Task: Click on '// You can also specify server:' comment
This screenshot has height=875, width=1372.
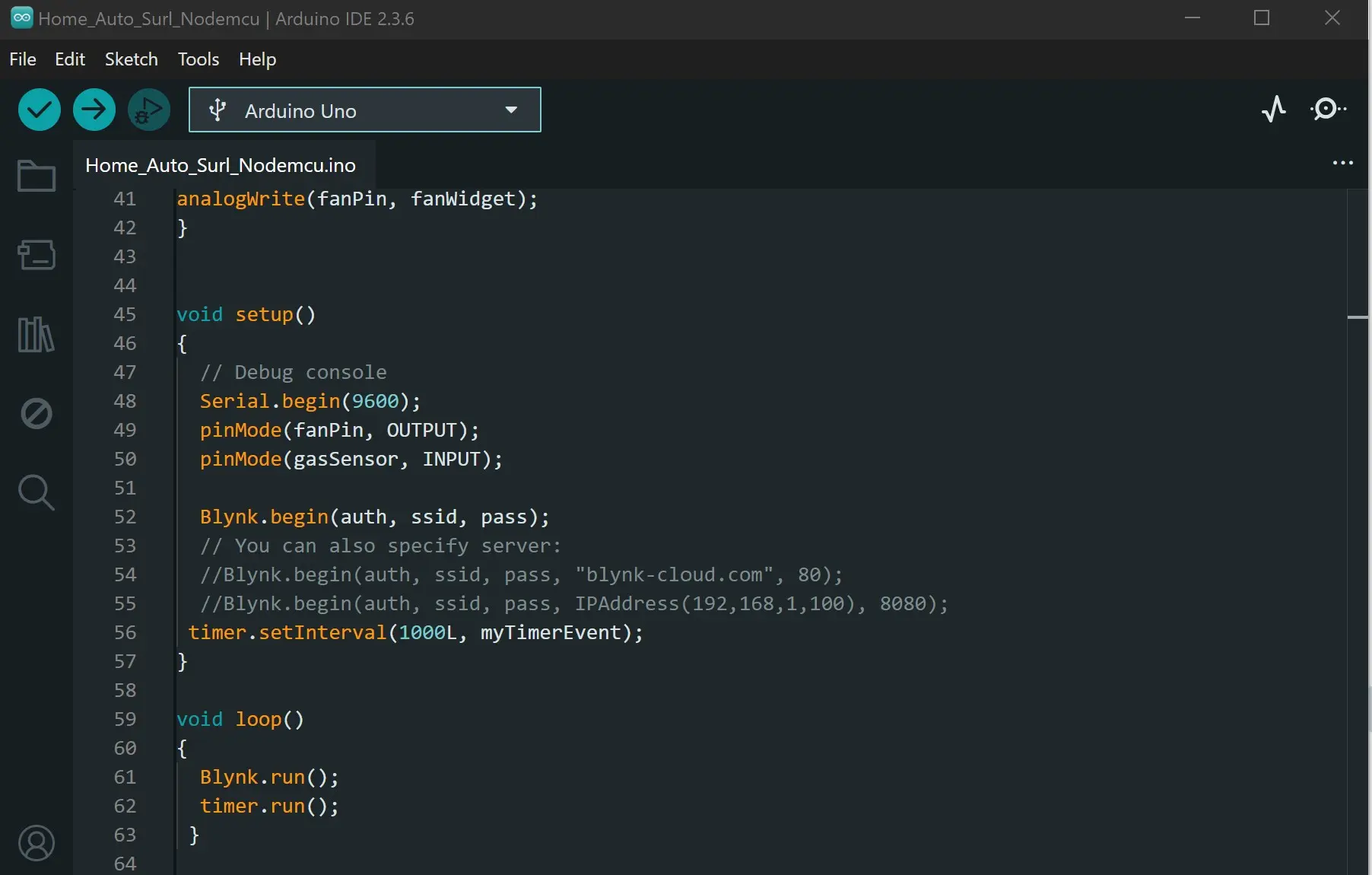Action: (380, 546)
